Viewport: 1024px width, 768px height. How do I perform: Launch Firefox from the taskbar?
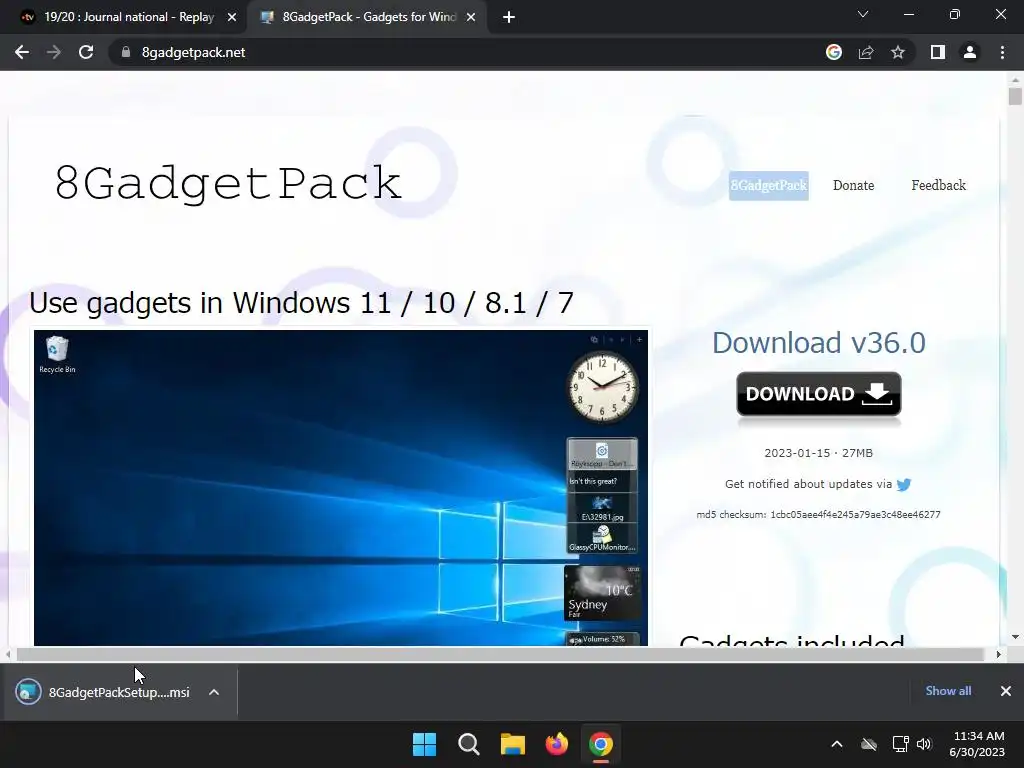click(556, 744)
